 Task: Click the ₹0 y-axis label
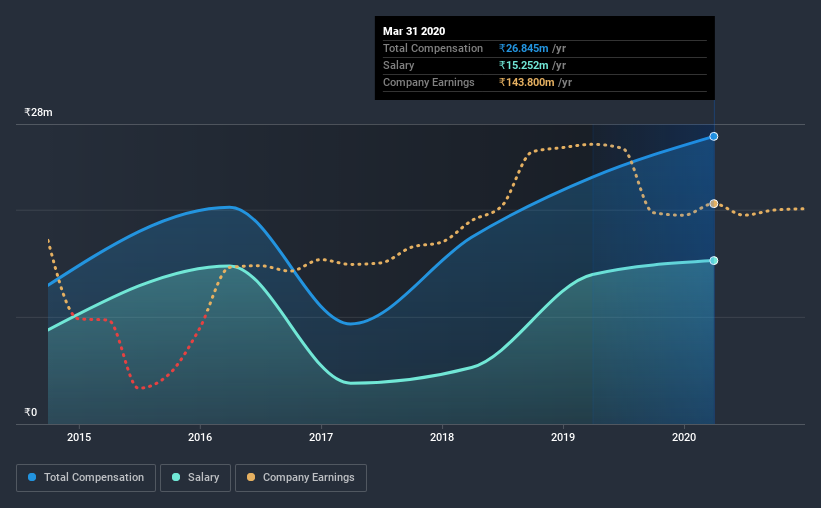[31, 412]
